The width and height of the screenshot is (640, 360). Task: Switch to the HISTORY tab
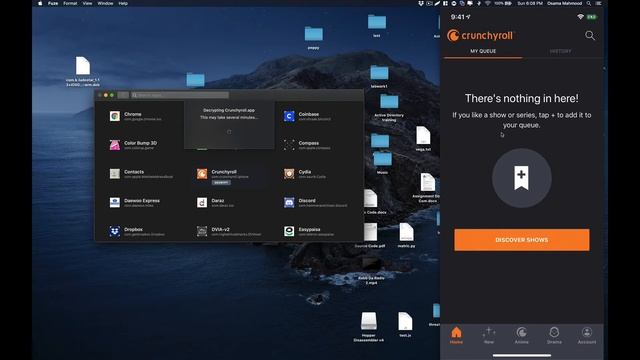point(560,51)
